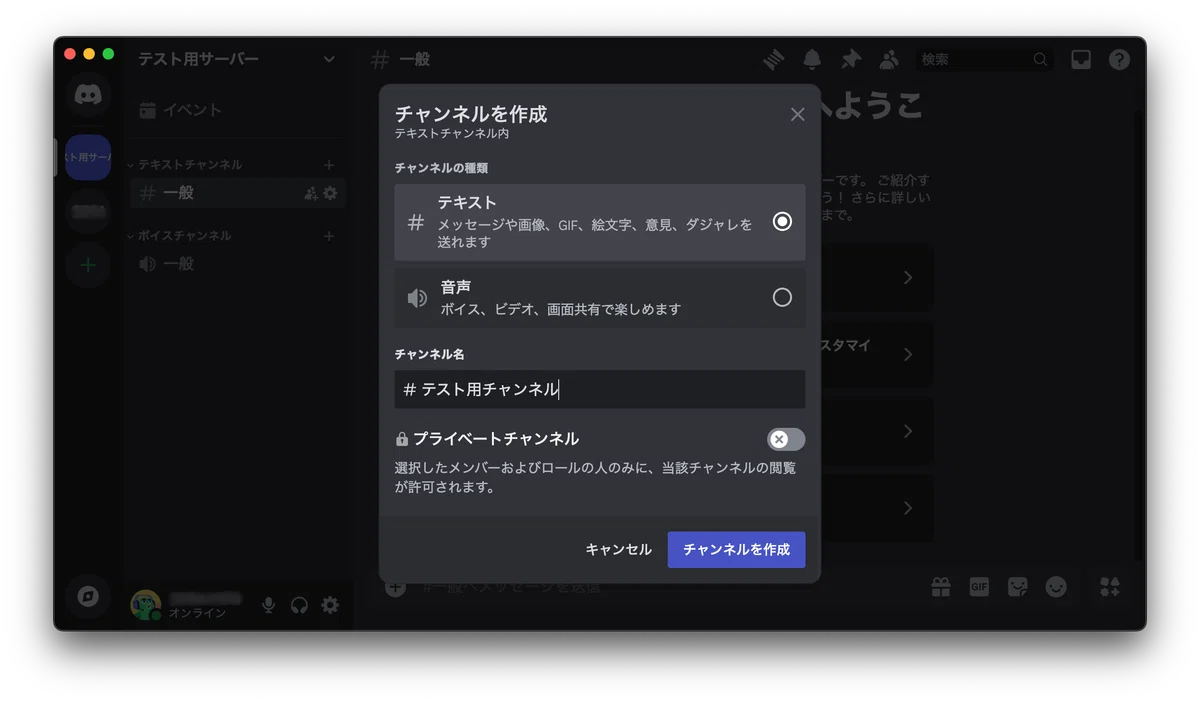Screen dimensions: 1200x702
Task: Toggle the headphones deafen icon
Action: [x=299, y=605]
